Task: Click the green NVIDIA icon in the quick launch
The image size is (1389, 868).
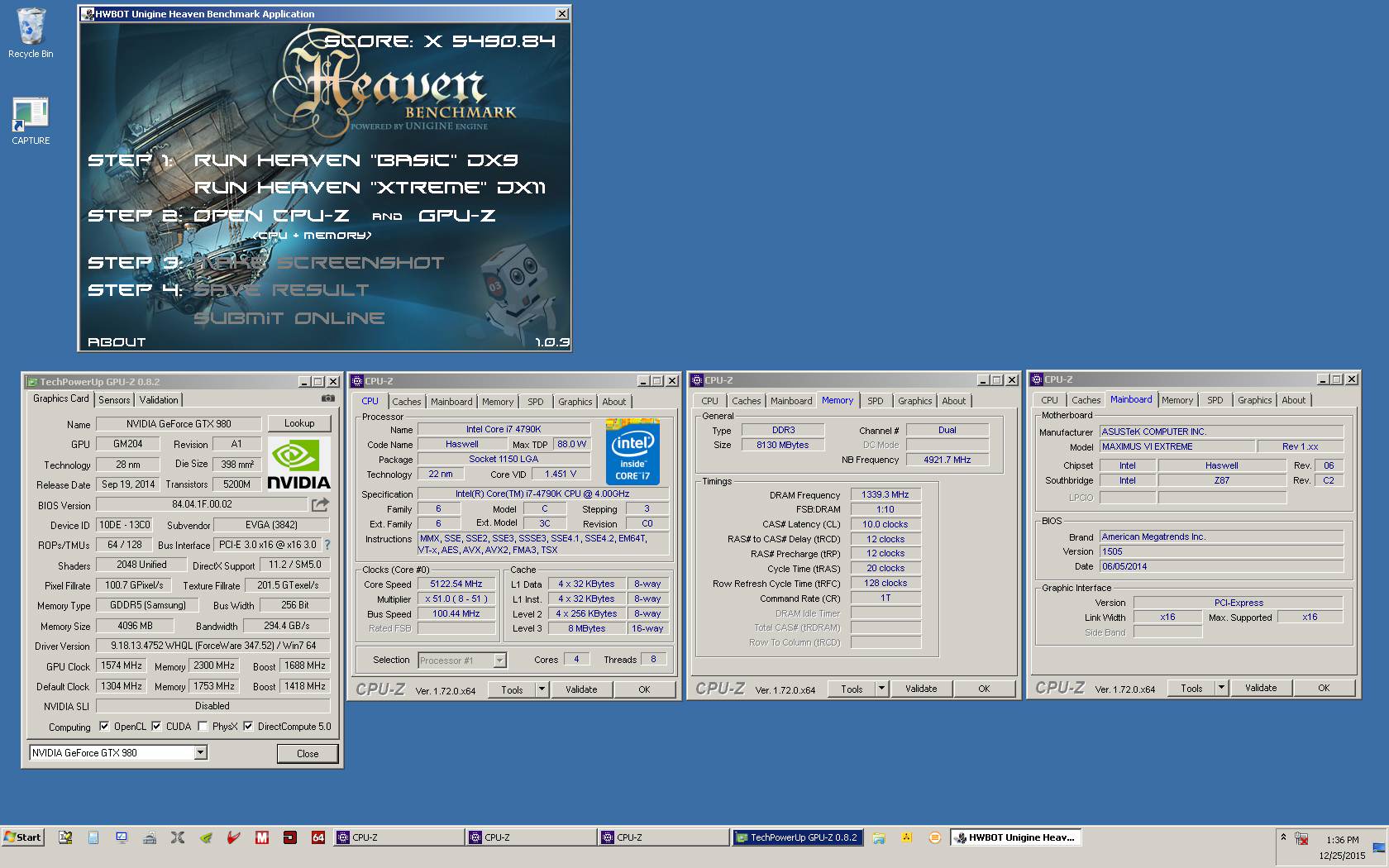Action: [x=206, y=837]
